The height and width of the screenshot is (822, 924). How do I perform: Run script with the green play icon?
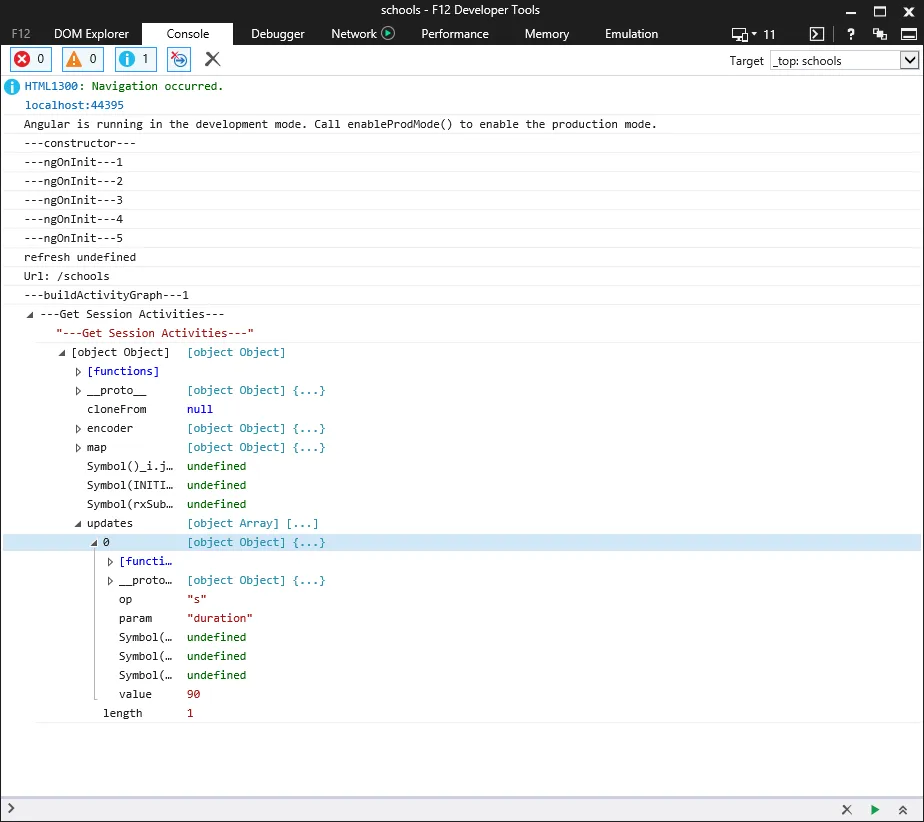click(x=875, y=809)
